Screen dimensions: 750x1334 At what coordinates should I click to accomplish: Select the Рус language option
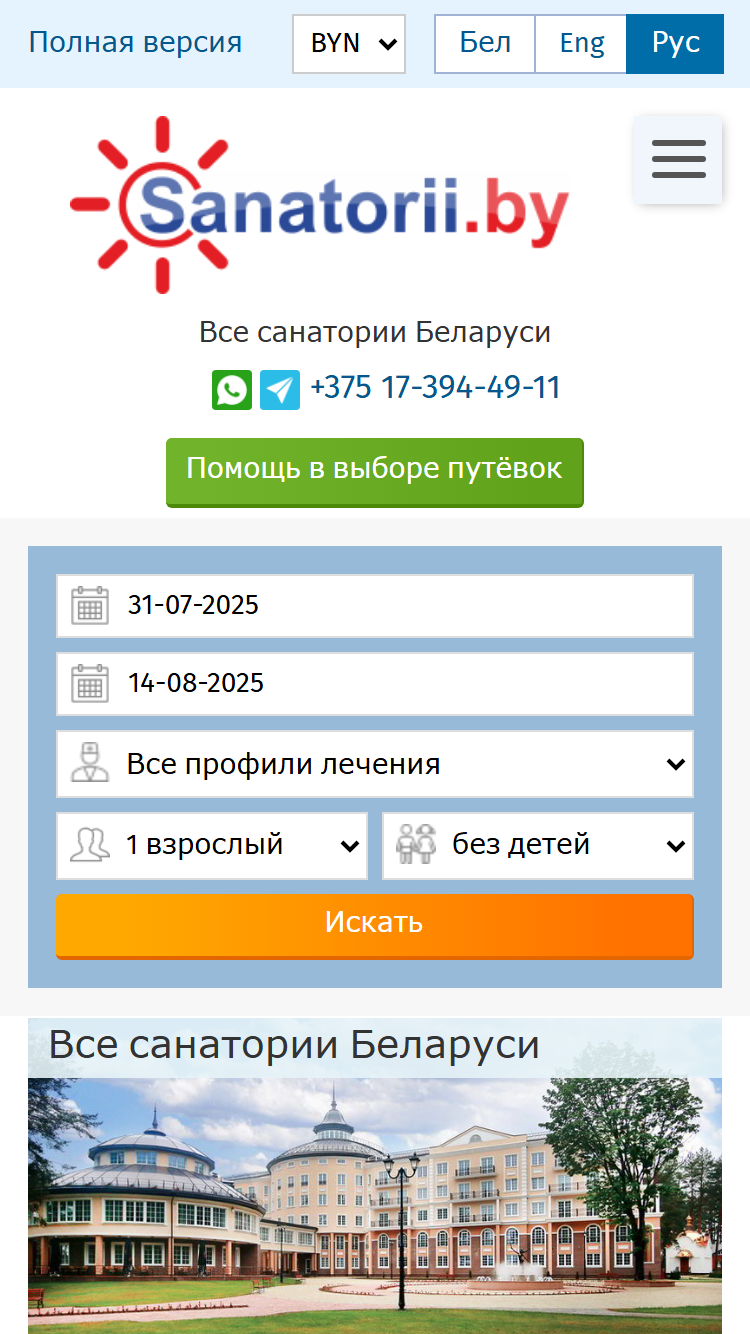(x=675, y=44)
